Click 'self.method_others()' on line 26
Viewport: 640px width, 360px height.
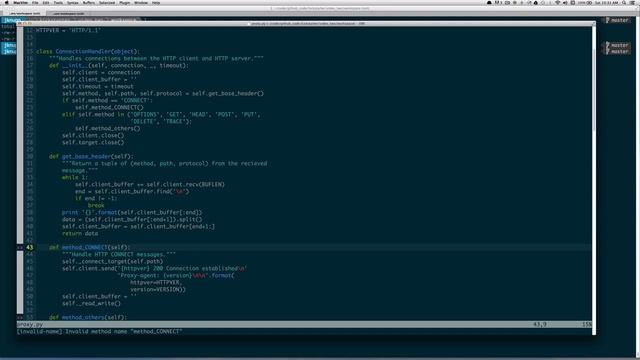click(x=108, y=128)
